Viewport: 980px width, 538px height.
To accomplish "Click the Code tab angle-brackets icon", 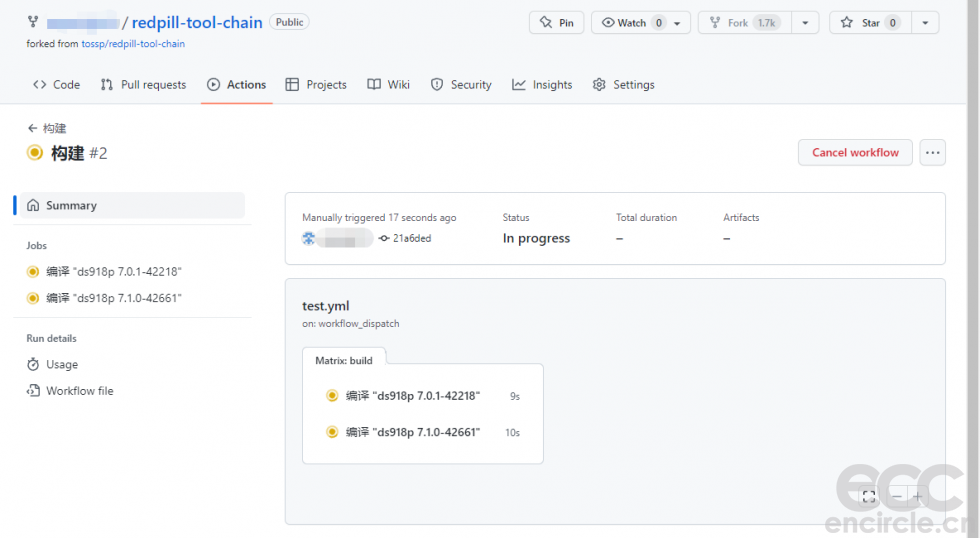I will pyautogui.click(x=39, y=84).
